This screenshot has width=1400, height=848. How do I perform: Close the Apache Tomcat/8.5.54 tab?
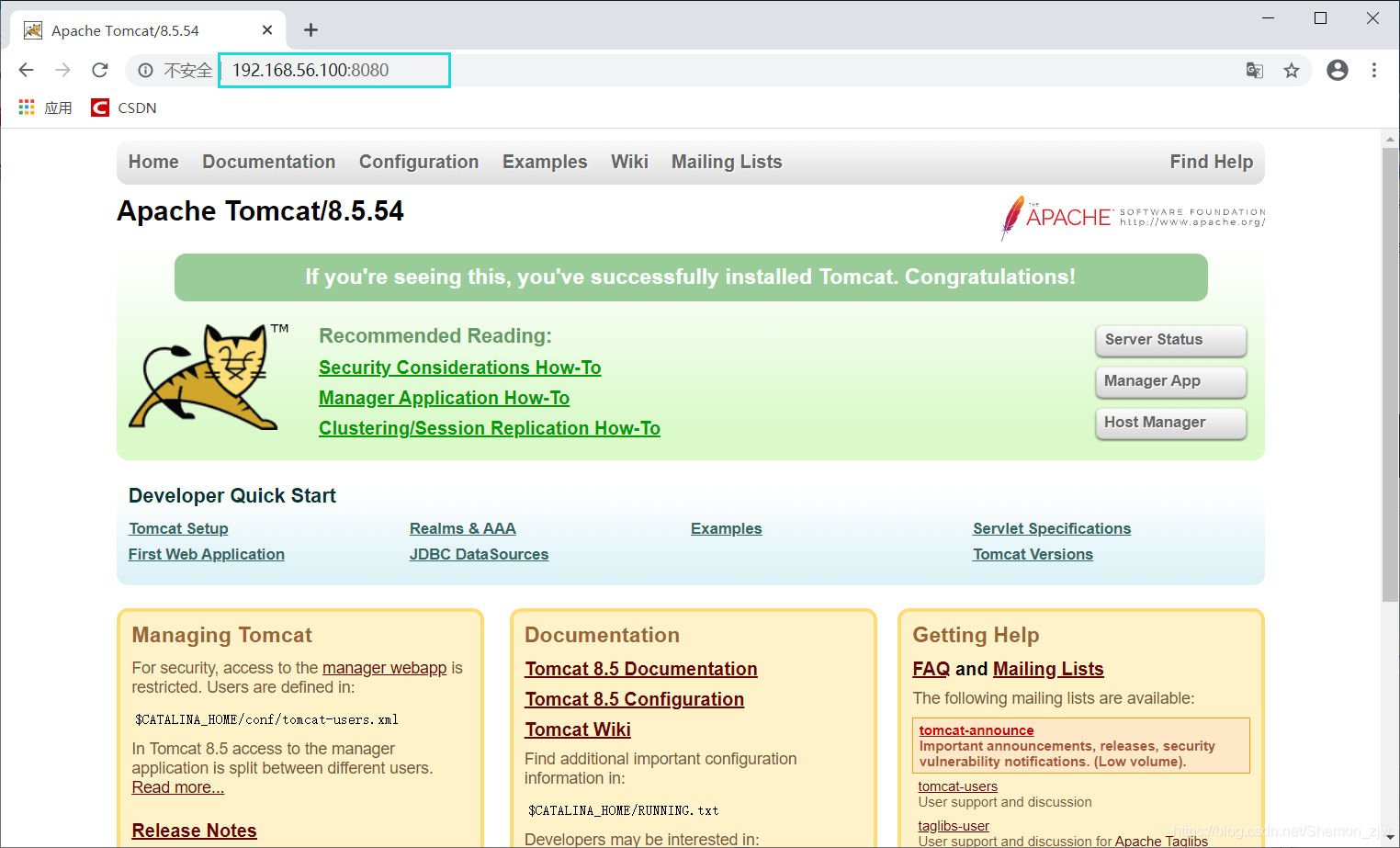click(x=267, y=30)
